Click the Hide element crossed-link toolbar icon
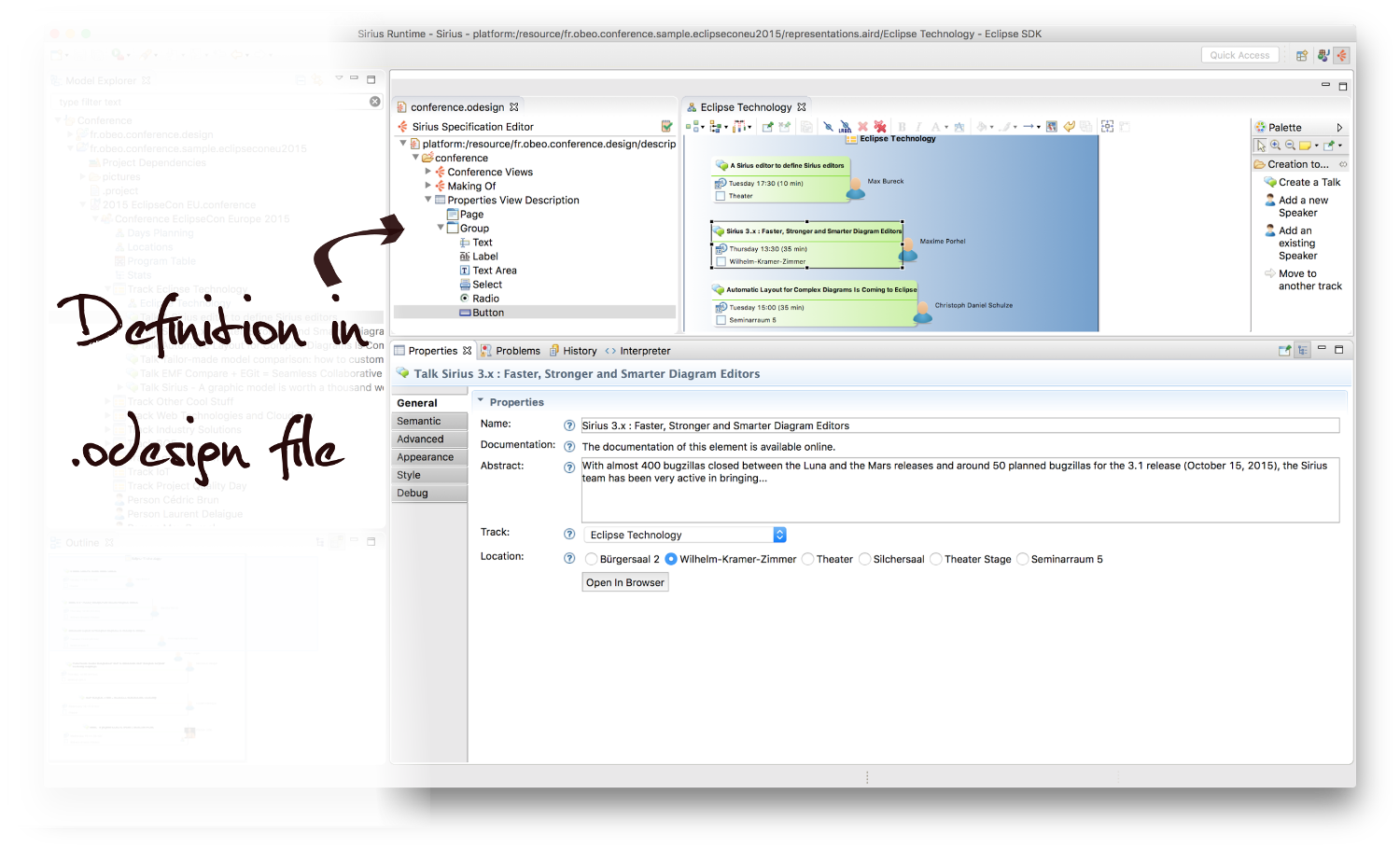Screen dimensions: 1400x850 [828, 127]
